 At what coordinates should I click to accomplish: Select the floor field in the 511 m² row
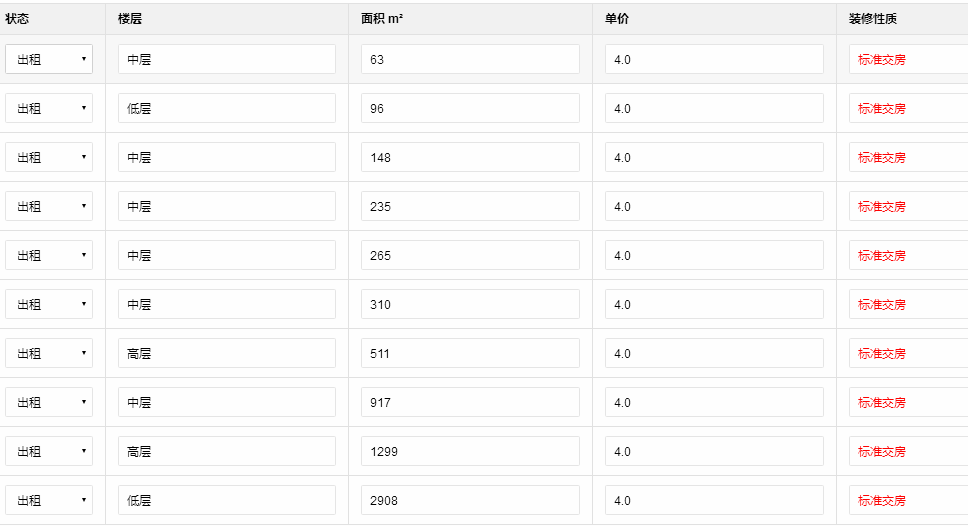[x=226, y=354]
